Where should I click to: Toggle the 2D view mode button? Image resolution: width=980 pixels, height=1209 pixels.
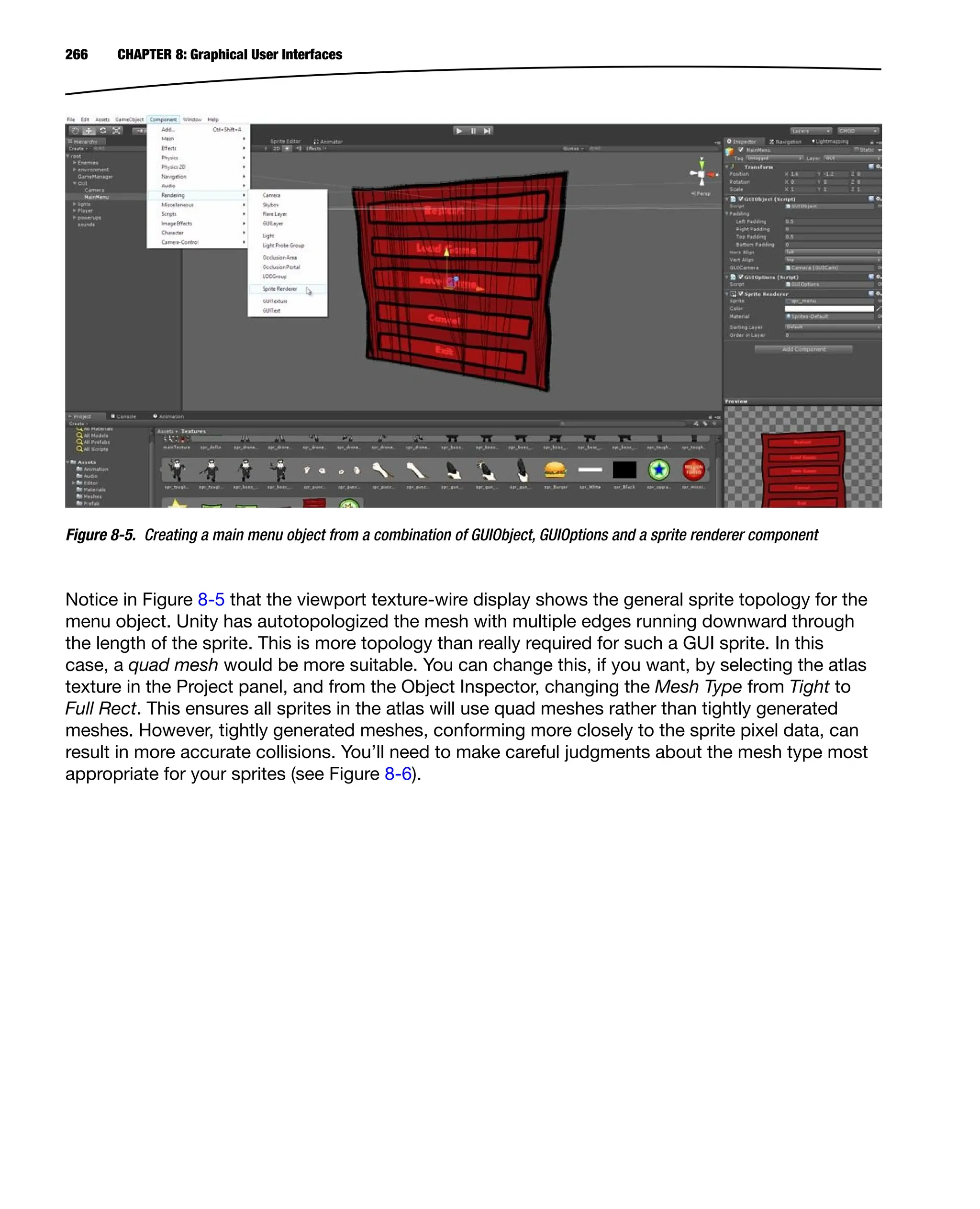point(277,148)
